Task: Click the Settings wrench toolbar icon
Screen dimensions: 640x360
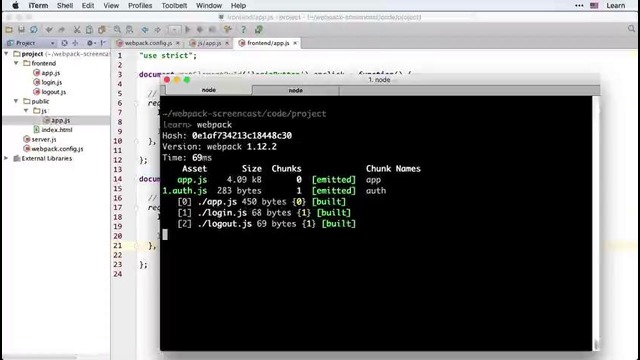Action: [228, 29]
